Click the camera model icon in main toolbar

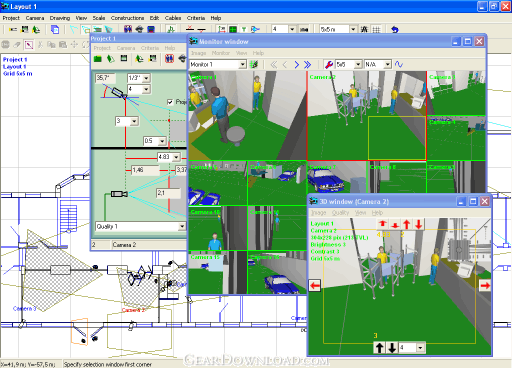(x=139, y=30)
